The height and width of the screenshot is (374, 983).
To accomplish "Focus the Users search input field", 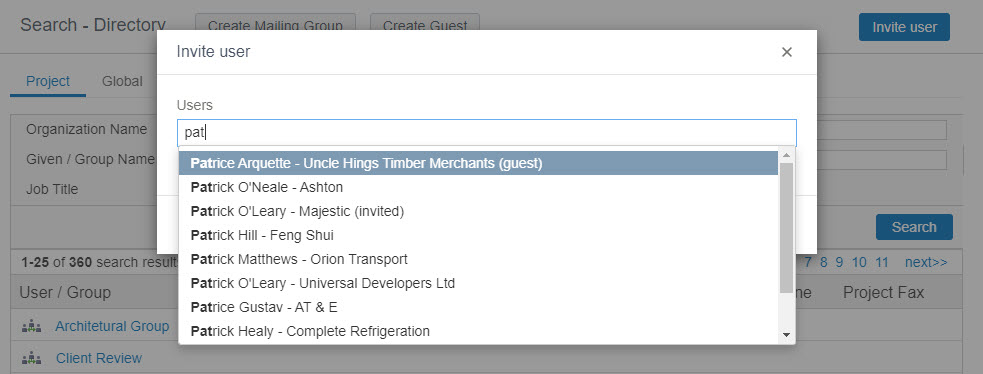I will click(486, 133).
